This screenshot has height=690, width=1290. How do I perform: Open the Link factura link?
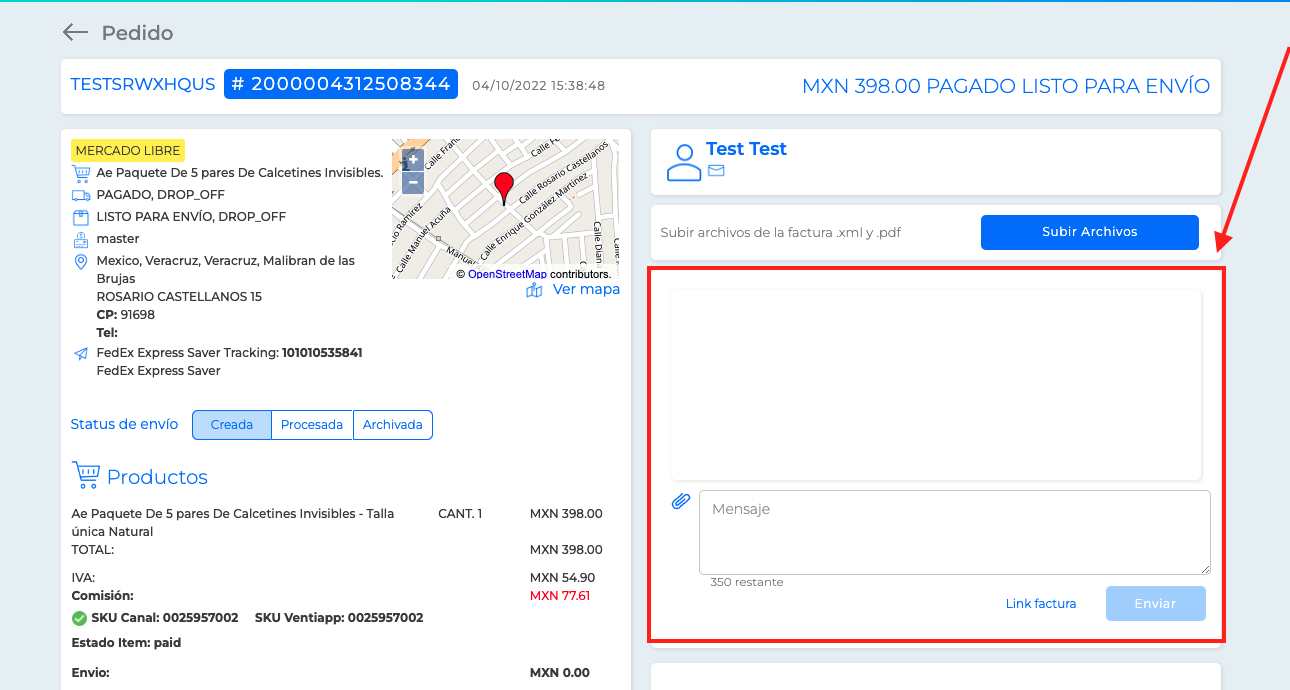[1041, 604]
